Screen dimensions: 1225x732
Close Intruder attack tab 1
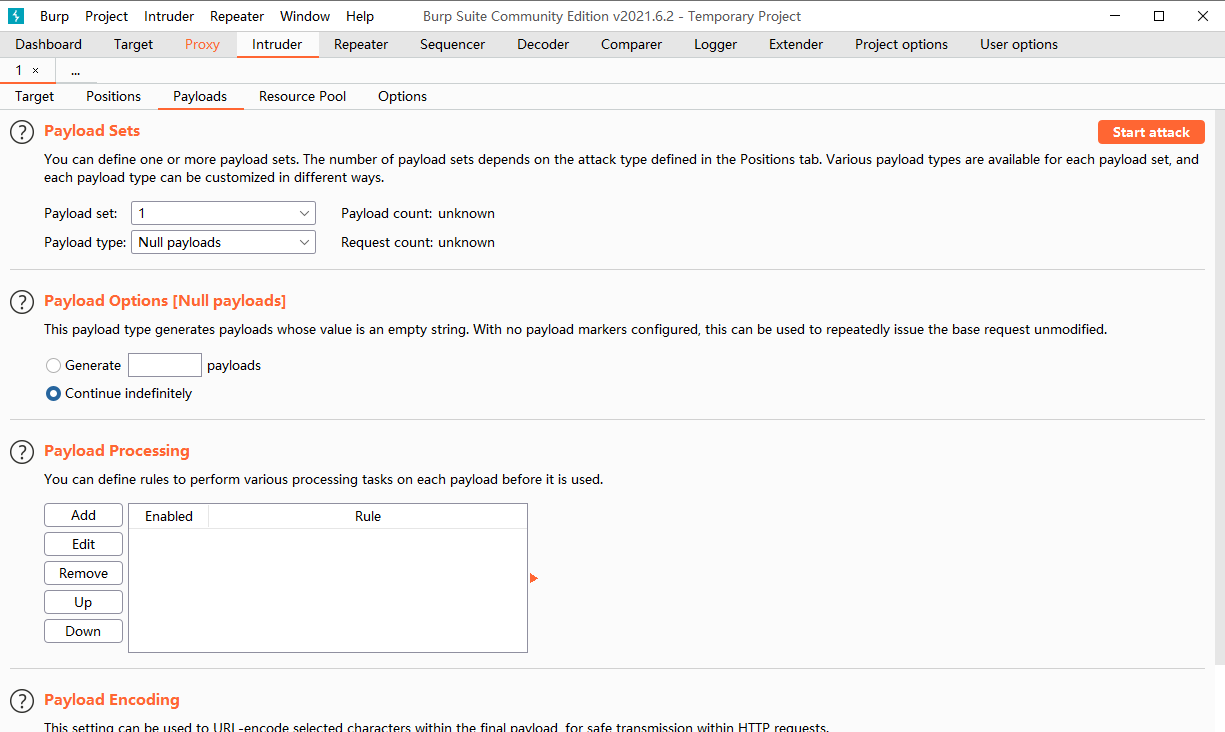[x=36, y=70]
